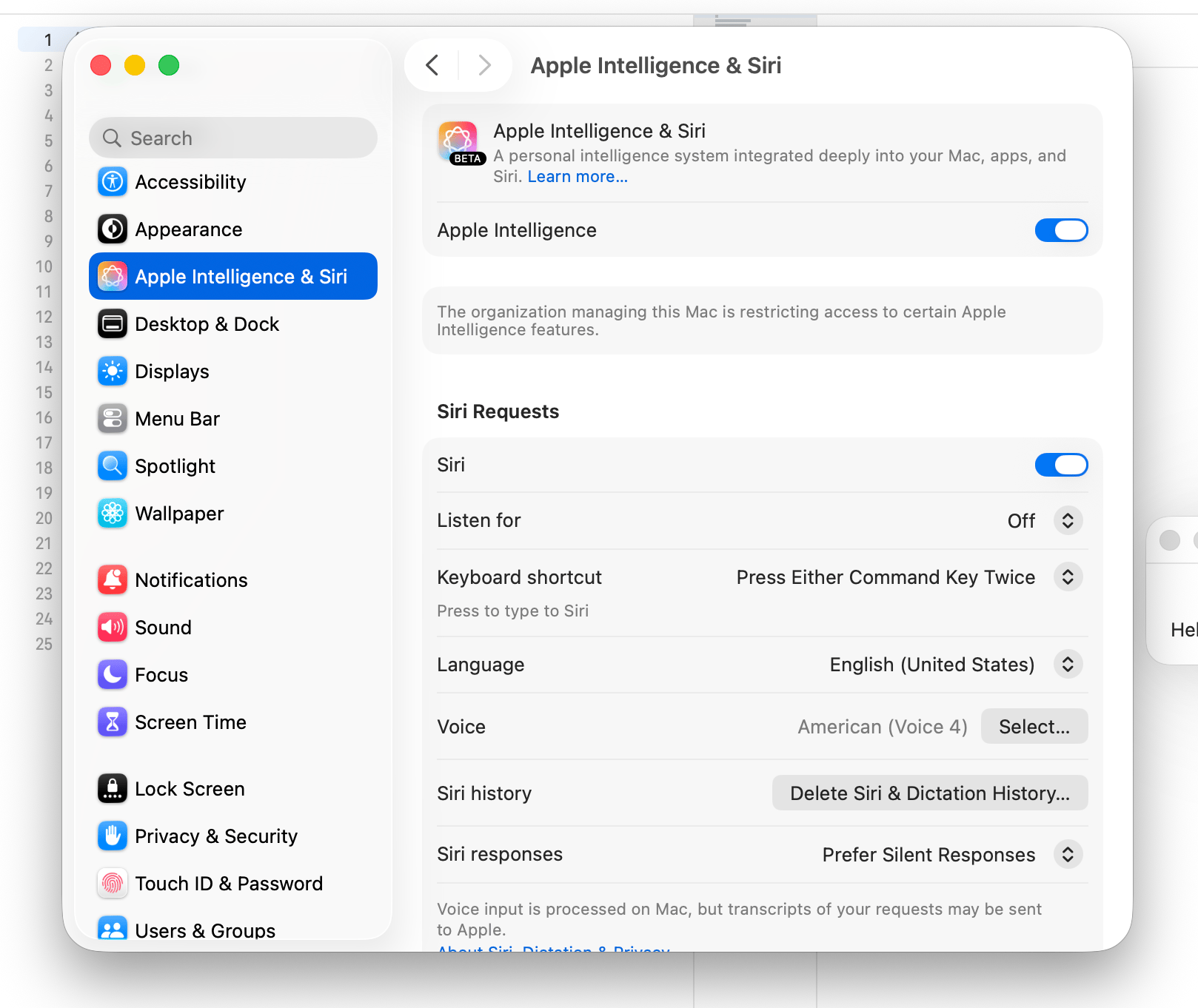Open Accessibility settings label
Screen dimensions: 1198x1008
(x=190, y=182)
